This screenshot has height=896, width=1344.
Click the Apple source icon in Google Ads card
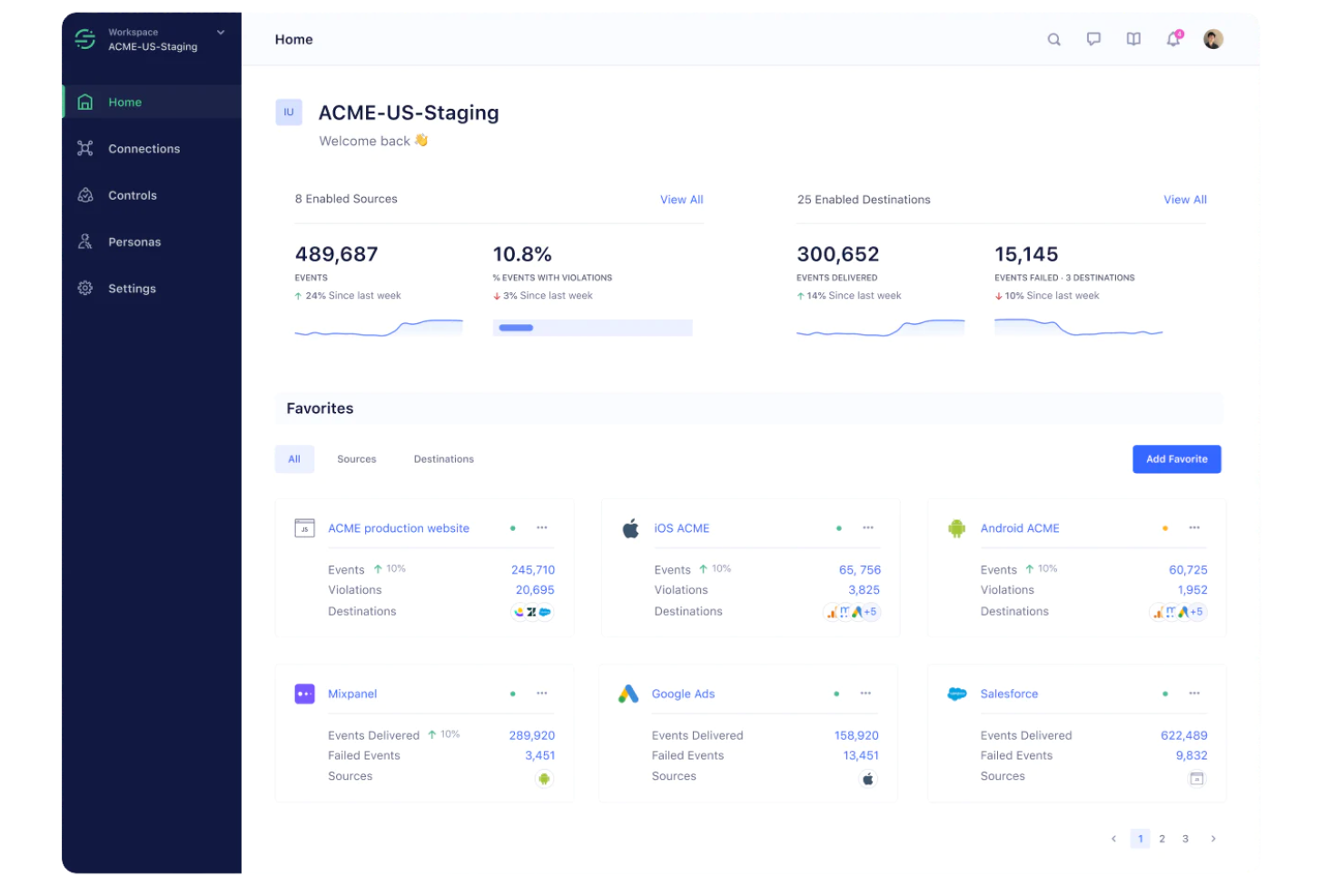coord(868,779)
